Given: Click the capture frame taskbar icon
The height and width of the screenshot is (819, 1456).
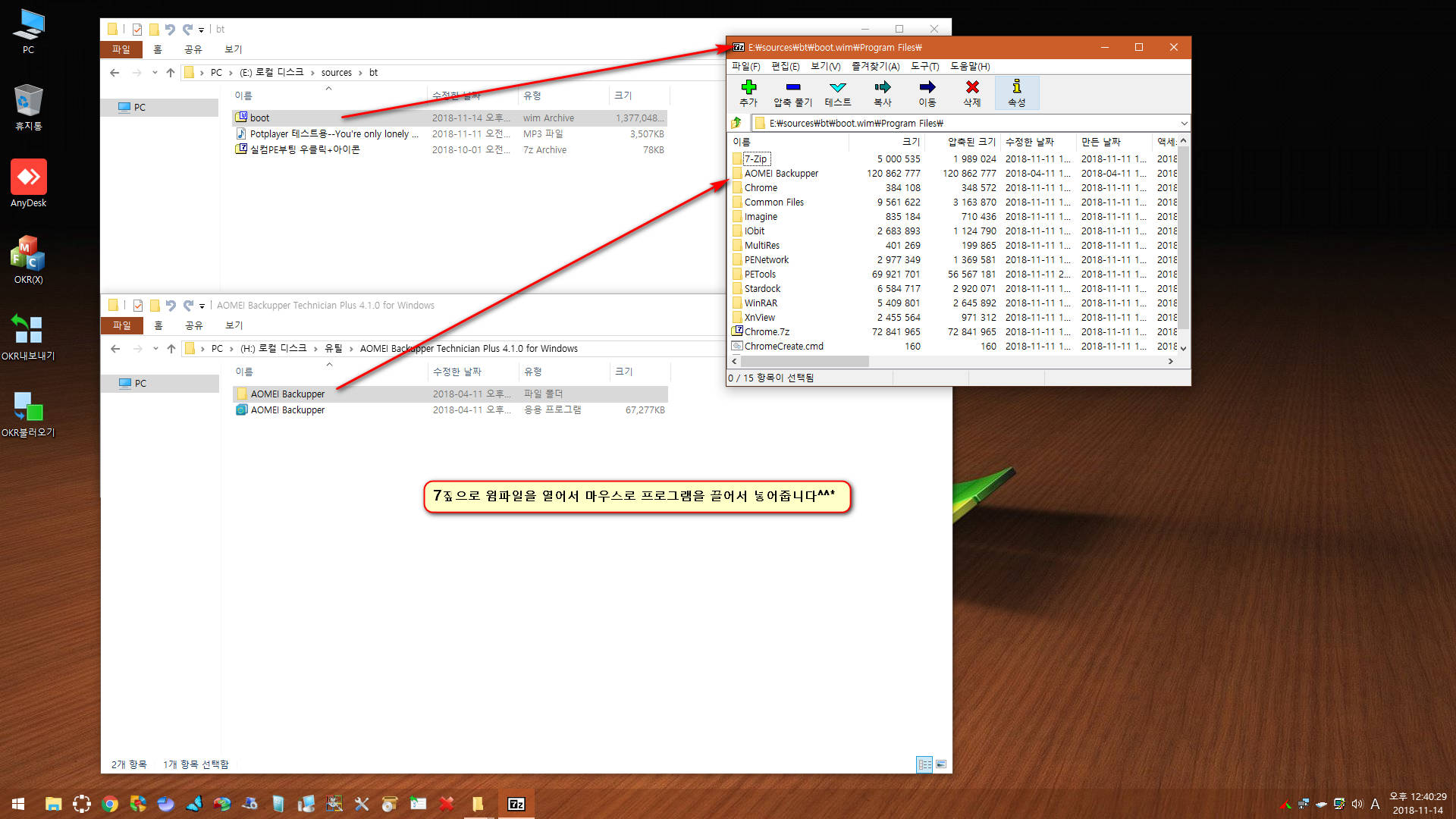Looking at the screenshot, I should point(82,804).
